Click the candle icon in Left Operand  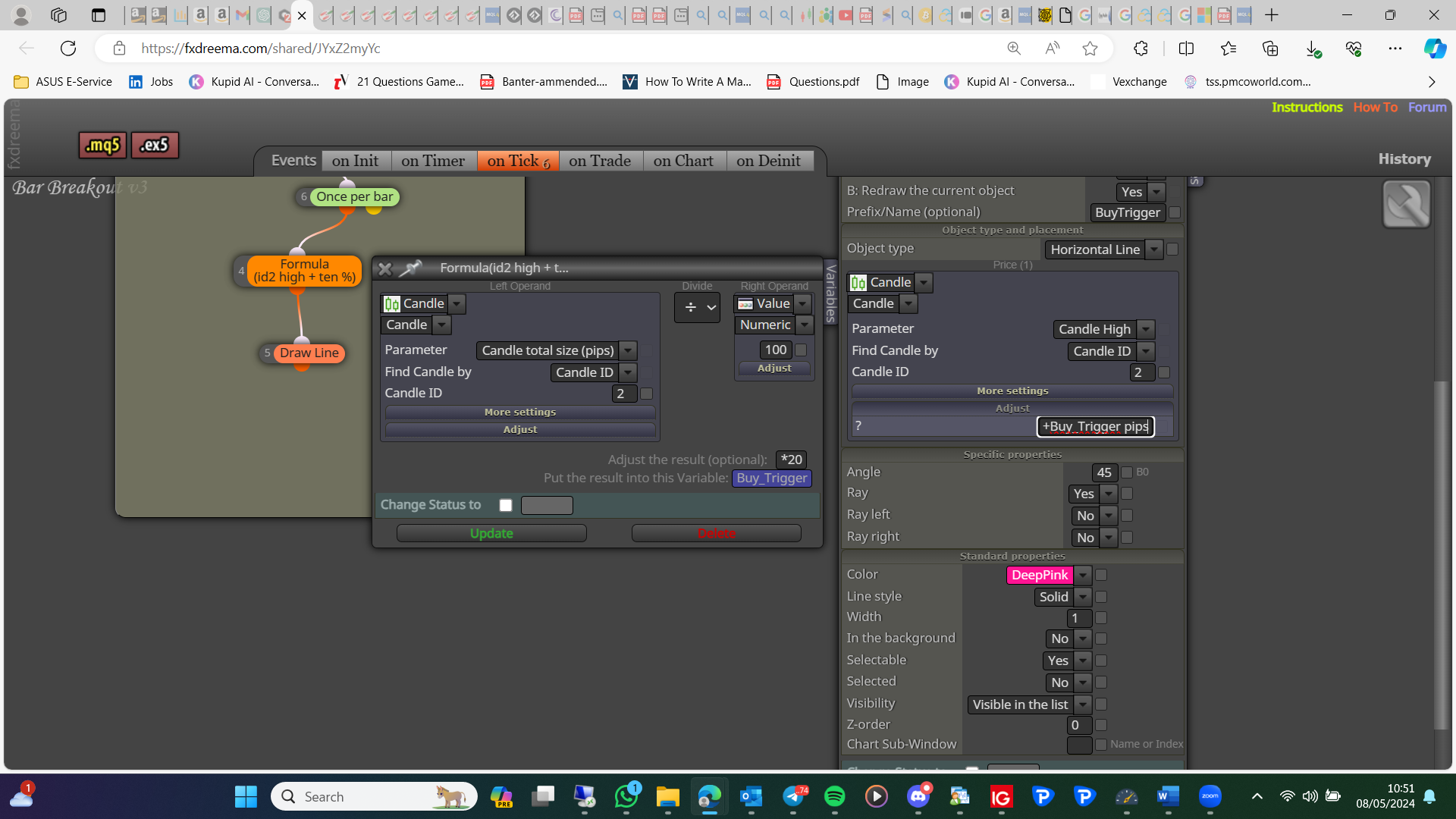pyautogui.click(x=391, y=304)
